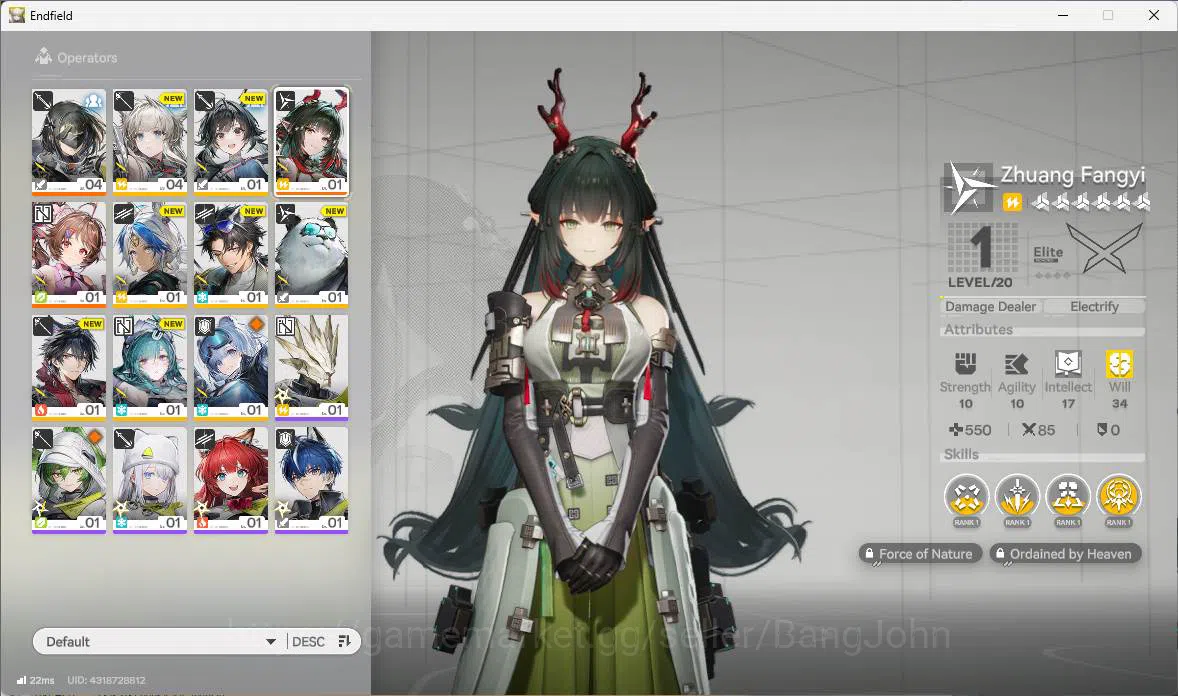
Task: Open the Elite crossed-blades emblem
Action: (x=1104, y=249)
